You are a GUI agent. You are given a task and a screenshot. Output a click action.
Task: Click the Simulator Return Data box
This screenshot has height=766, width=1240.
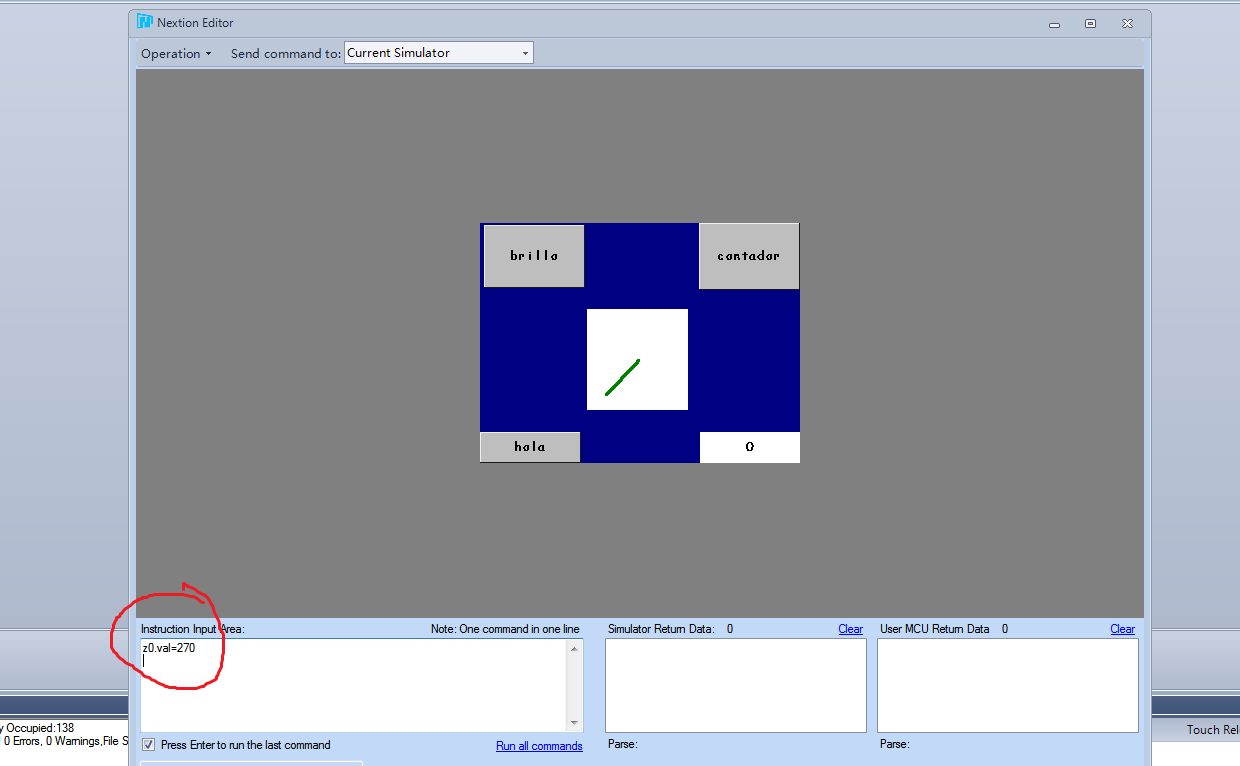(x=736, y=685)
